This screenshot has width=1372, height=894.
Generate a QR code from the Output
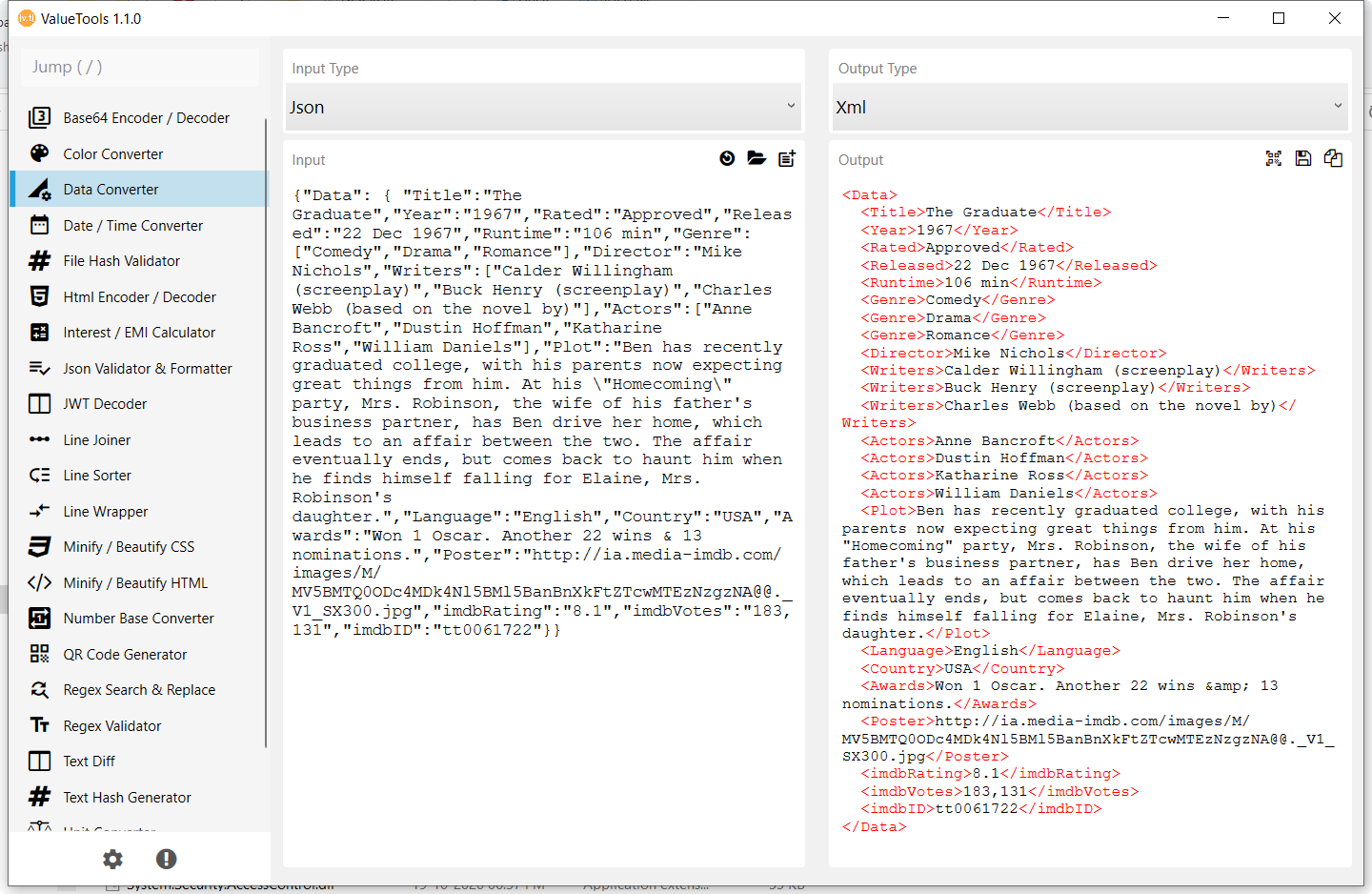point(1274,158)
